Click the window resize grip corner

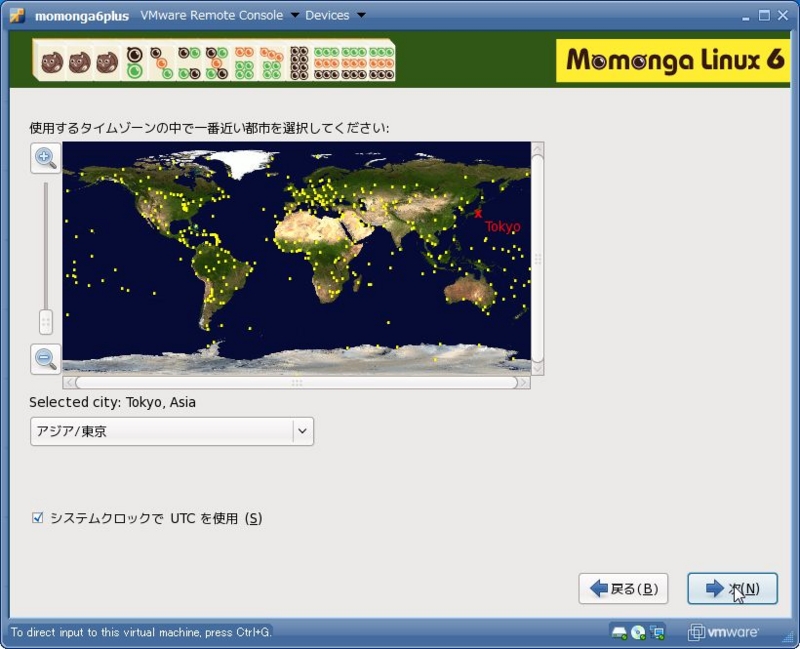[x=789, y=636]
